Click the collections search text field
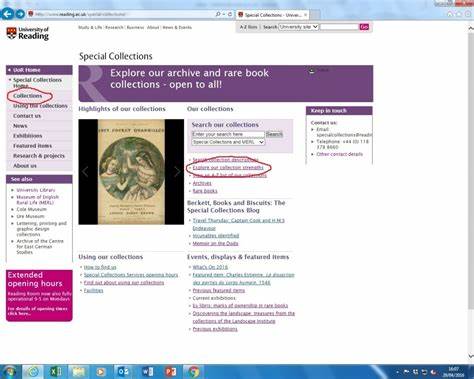This screenshot has width=474, height=379. coord(228,134)
